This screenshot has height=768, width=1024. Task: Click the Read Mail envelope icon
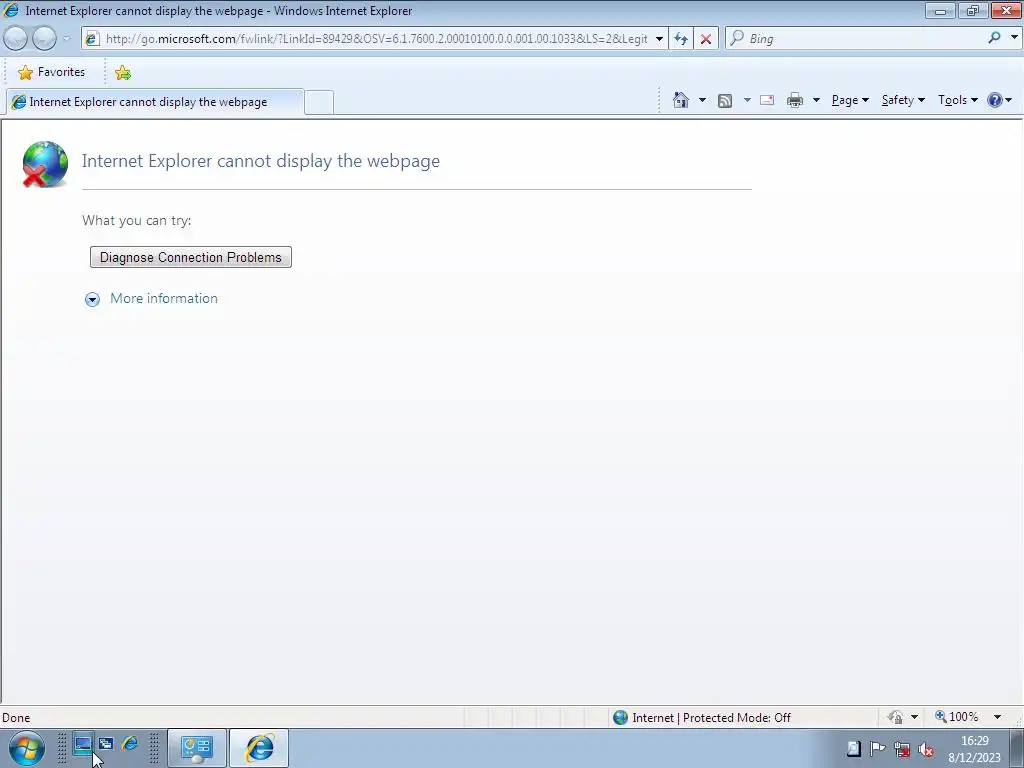767,100
